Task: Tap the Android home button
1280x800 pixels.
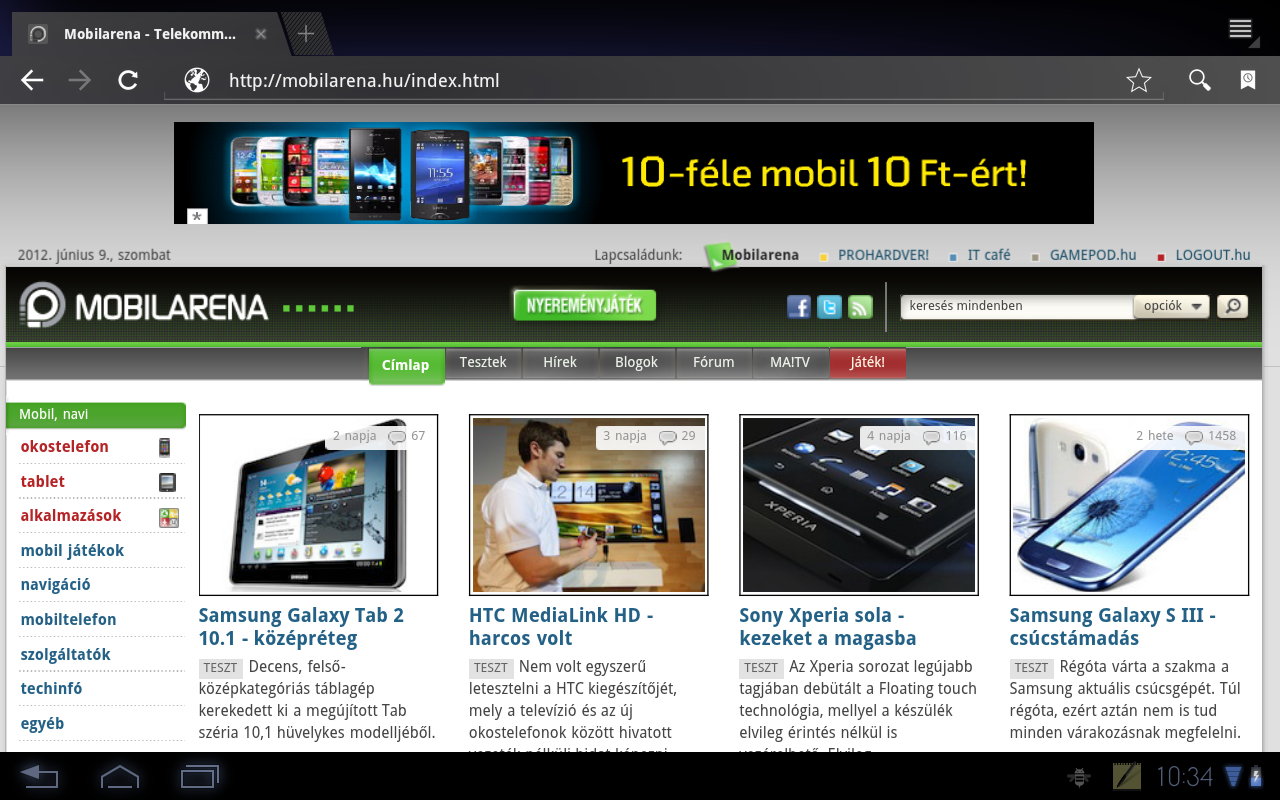Action: click(x=120, y=776)
